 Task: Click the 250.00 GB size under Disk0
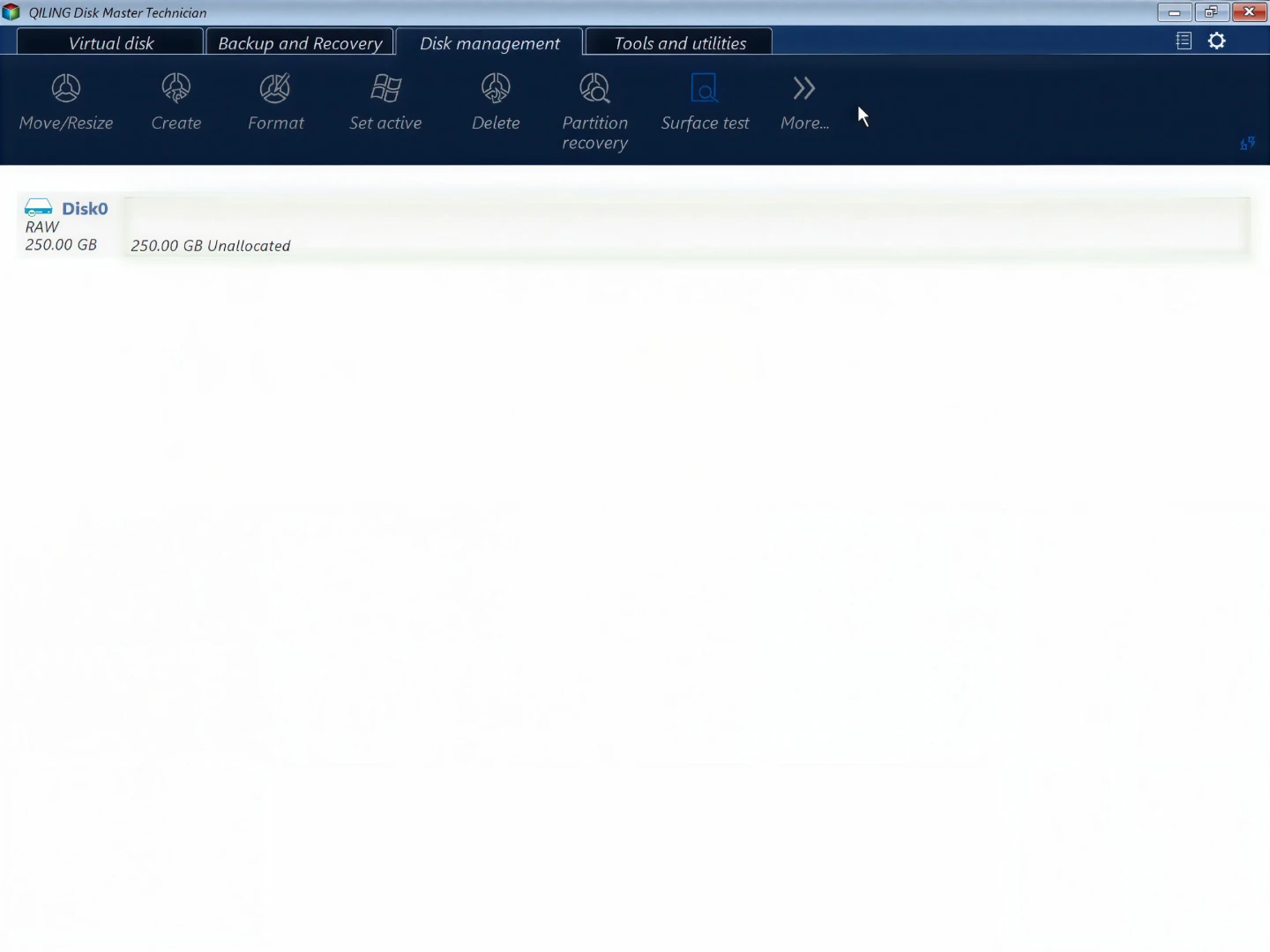click(61, 244)
